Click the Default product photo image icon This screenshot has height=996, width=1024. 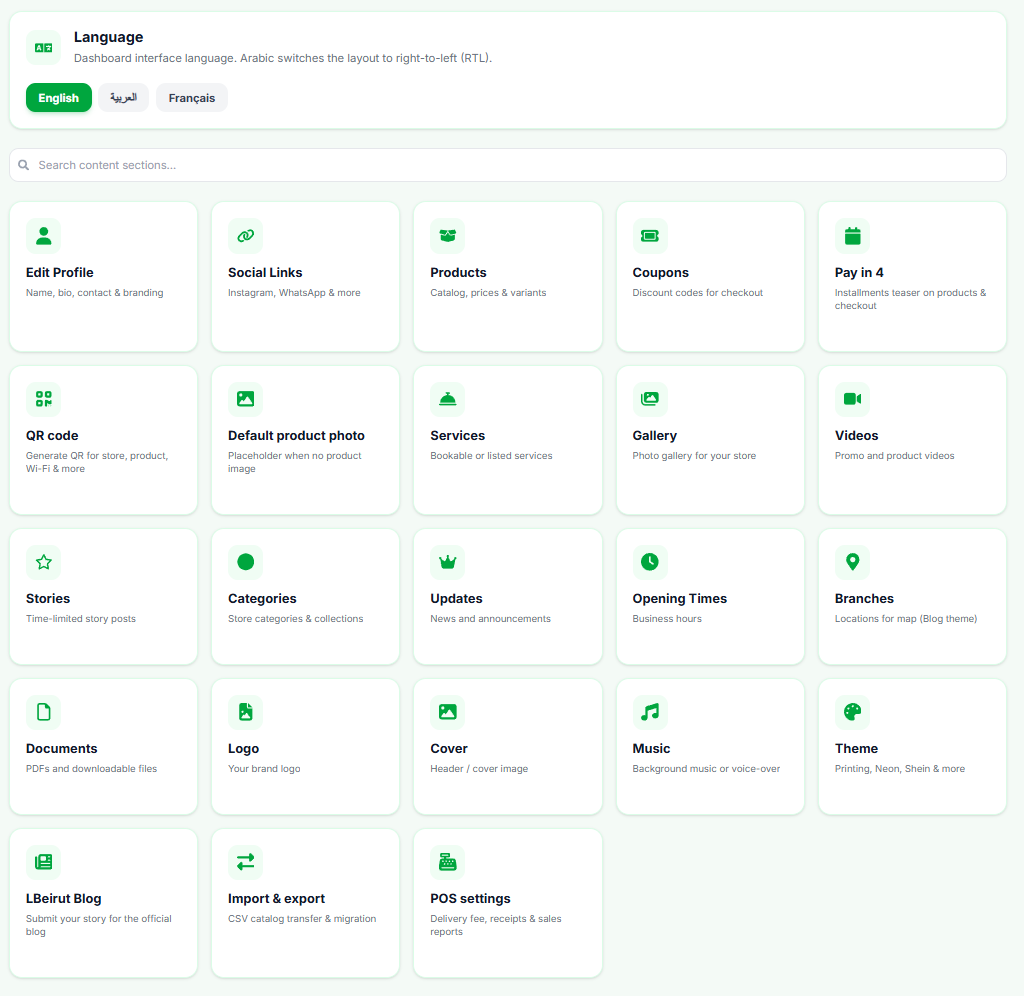click(x=246, y=399)
